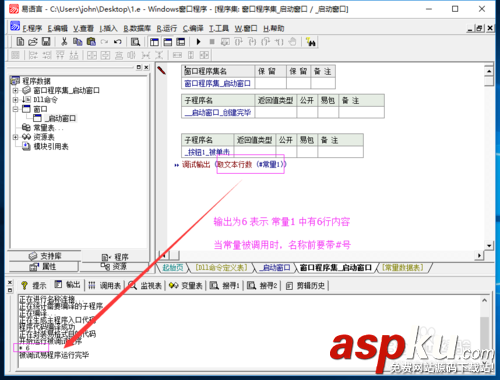The width and height of the screenshot is (500, 380).
Task: Open the V.查看 menu
Action: pyautogui.click(x=83, y=28)
